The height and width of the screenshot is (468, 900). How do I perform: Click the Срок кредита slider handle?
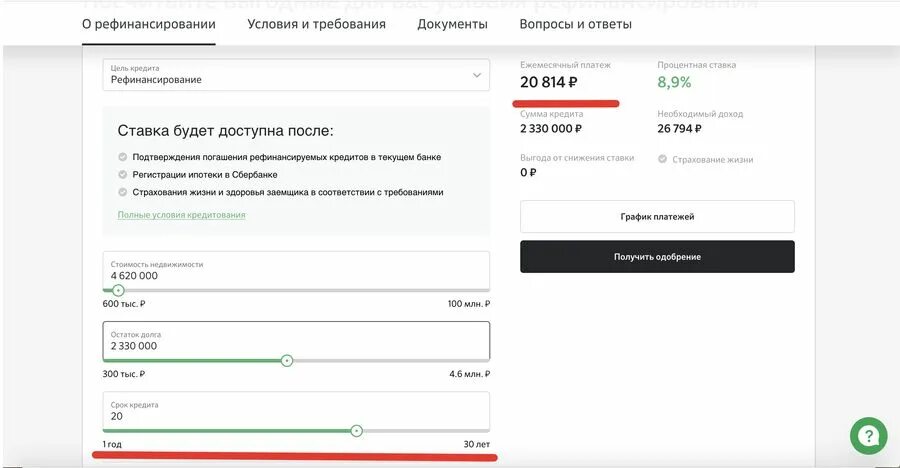356,431
